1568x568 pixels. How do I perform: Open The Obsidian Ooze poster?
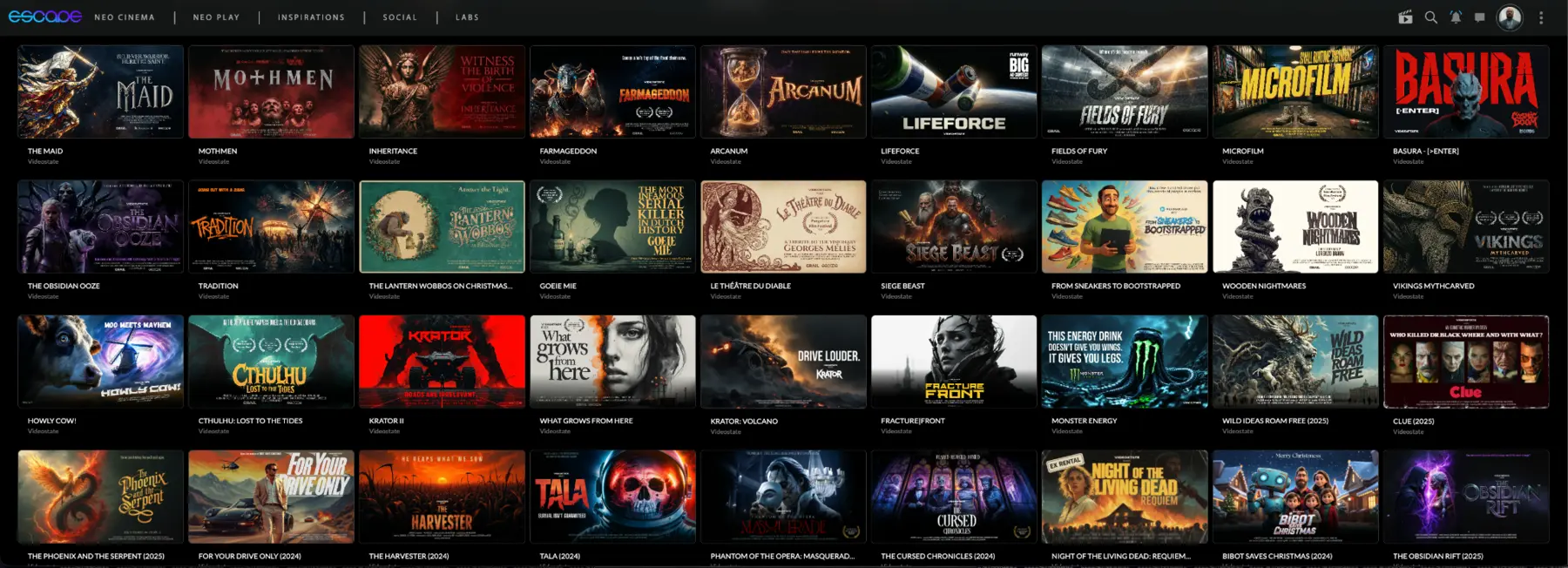[101, 227]
